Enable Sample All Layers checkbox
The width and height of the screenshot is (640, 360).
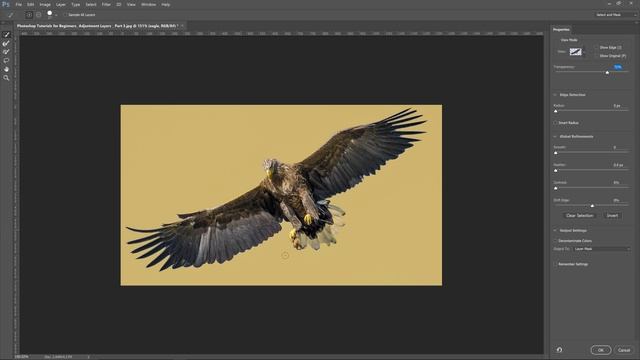coord(65,15)
